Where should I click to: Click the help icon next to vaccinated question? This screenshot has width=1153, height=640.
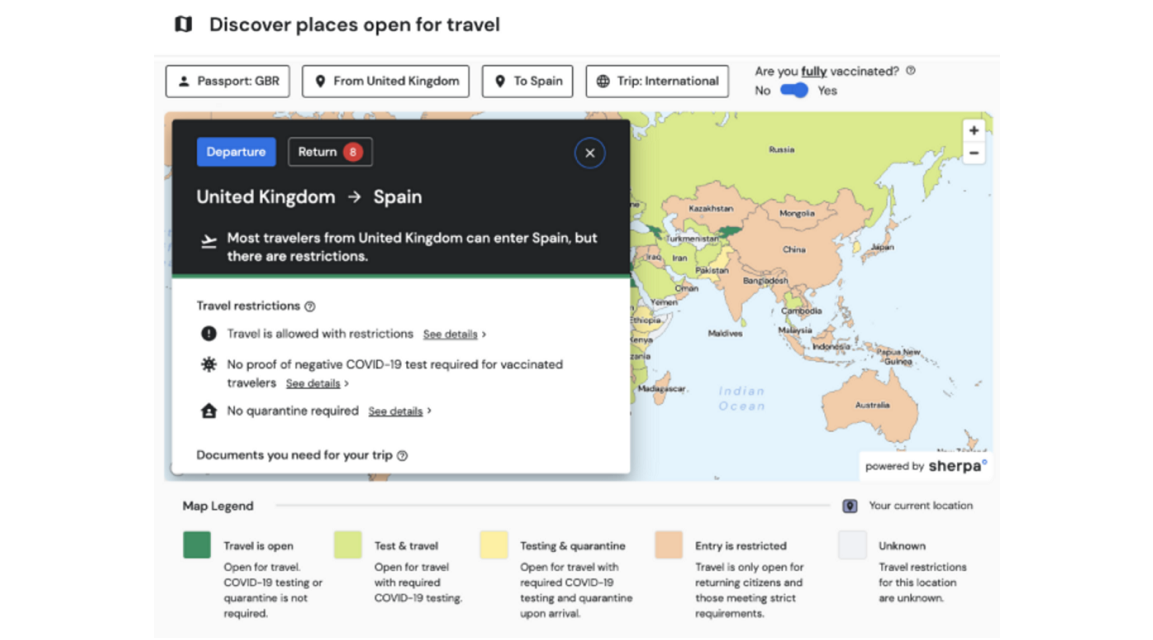coord(910,71)
